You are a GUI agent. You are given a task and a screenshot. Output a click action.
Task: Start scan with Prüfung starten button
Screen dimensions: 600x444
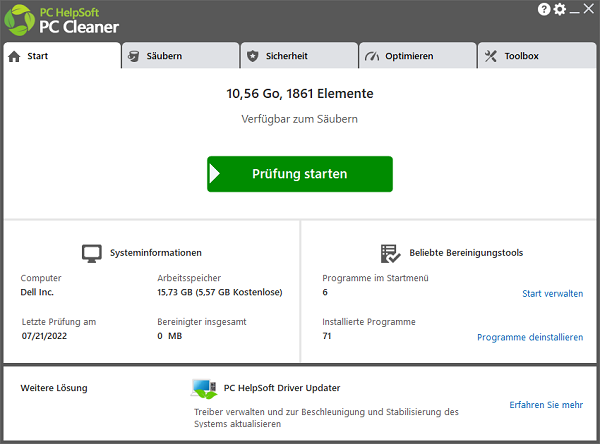pos(300,174)
